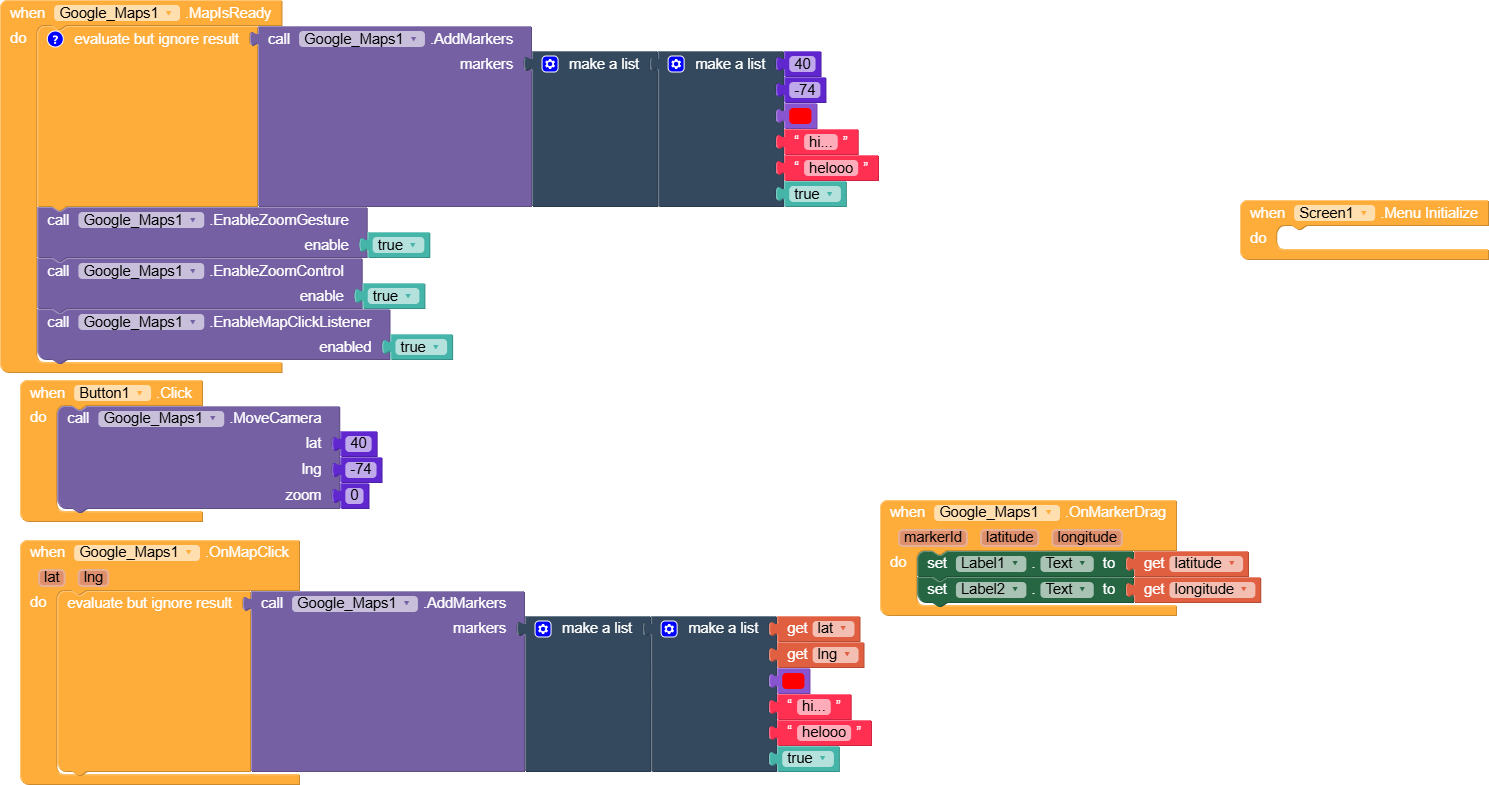Click the markerId parameter in OnMarkerDrag

[932, 538]
